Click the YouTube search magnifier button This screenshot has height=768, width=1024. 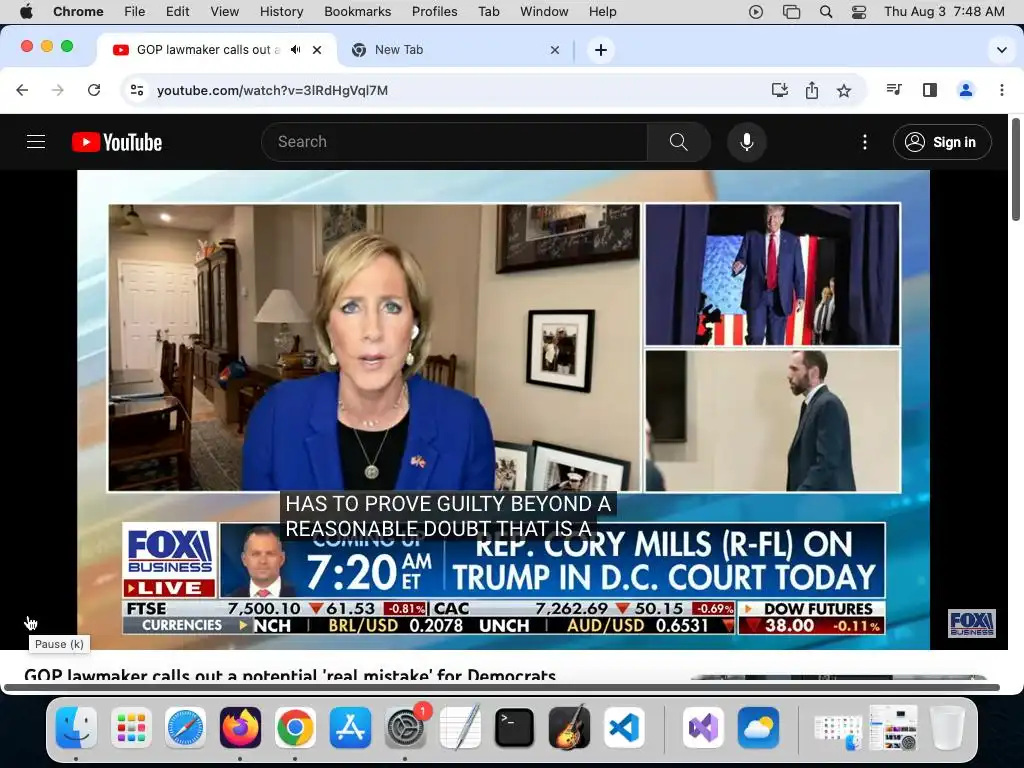[x=679, y=142]
